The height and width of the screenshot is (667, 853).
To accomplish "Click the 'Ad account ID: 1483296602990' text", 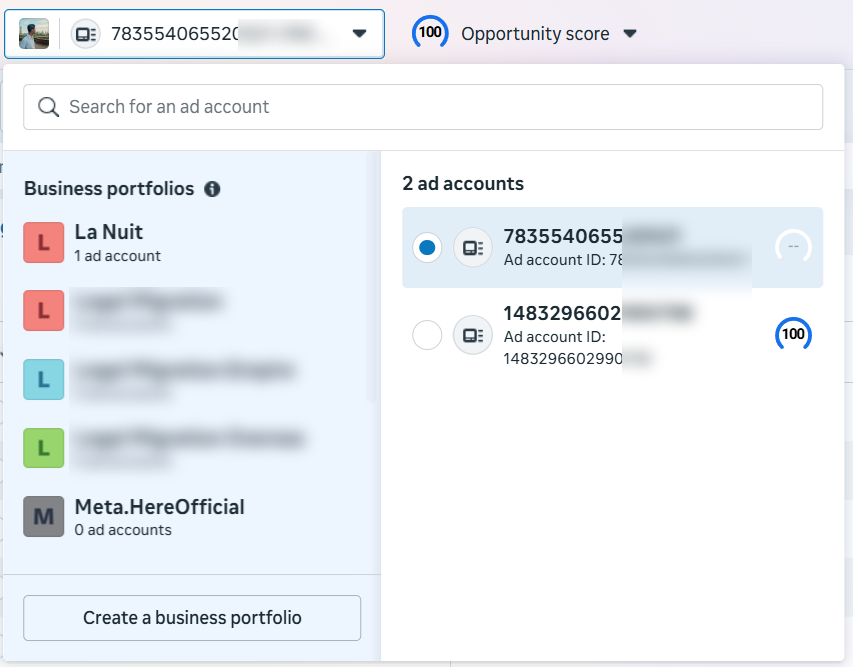I will point(563,348).
